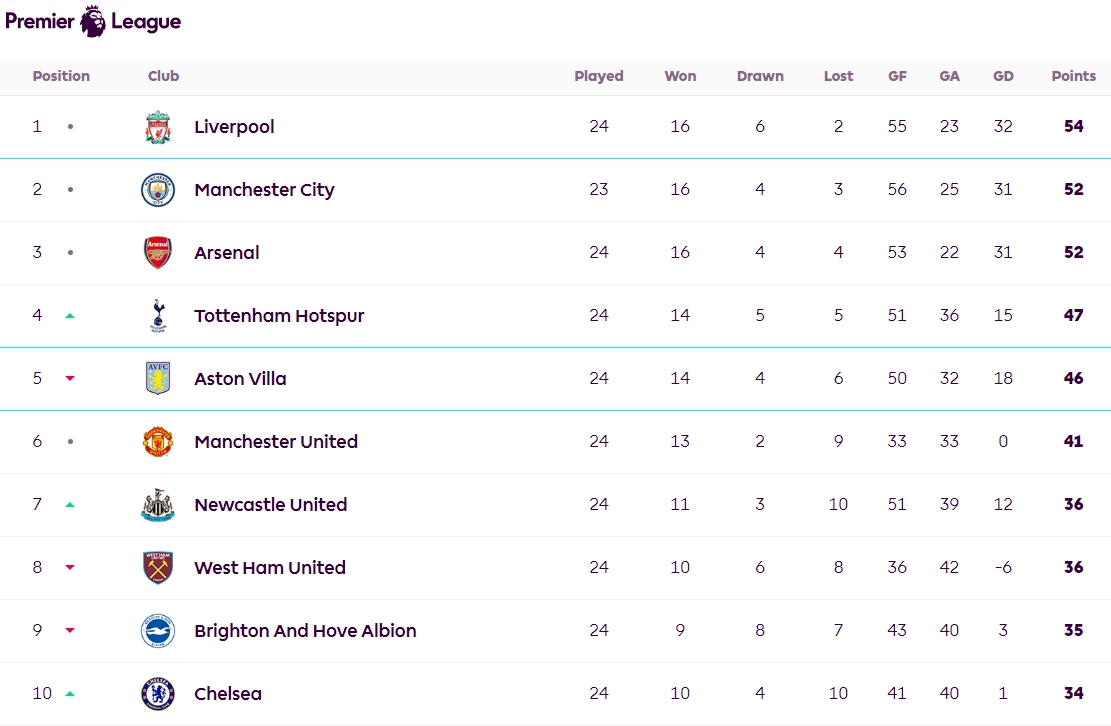The height and width of the screenshot is (726, 1111).
Task: Click the Position column header
Action: 61,76
